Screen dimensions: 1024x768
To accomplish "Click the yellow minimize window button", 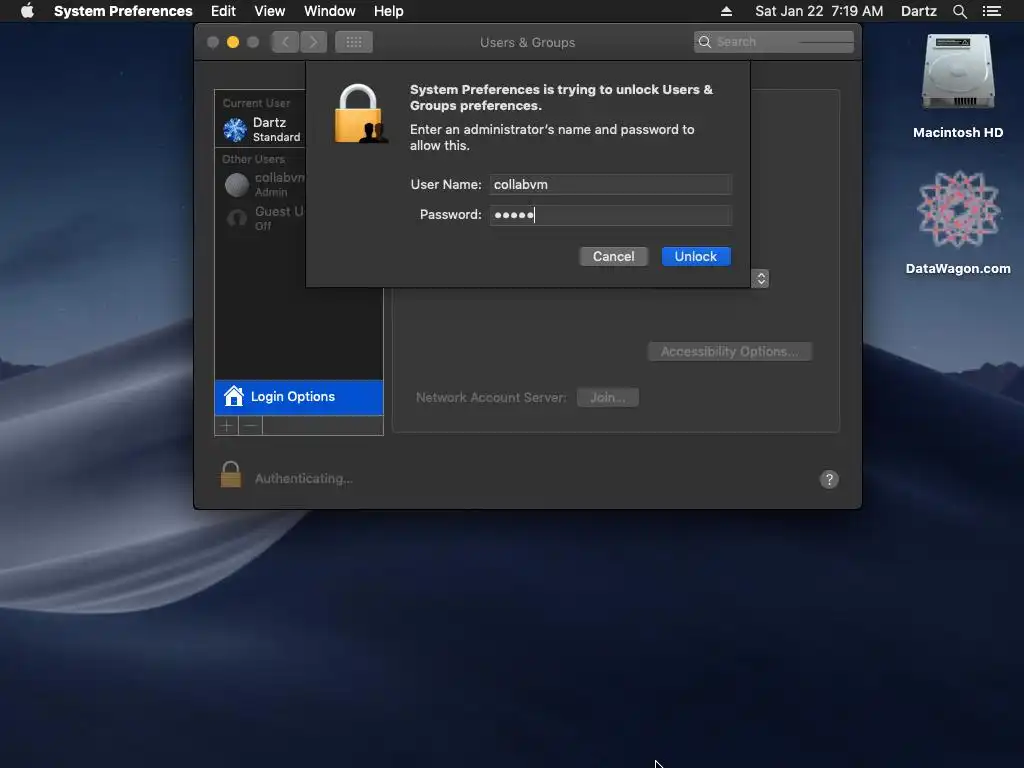I will pyautogui.click(x=232, y=42).
